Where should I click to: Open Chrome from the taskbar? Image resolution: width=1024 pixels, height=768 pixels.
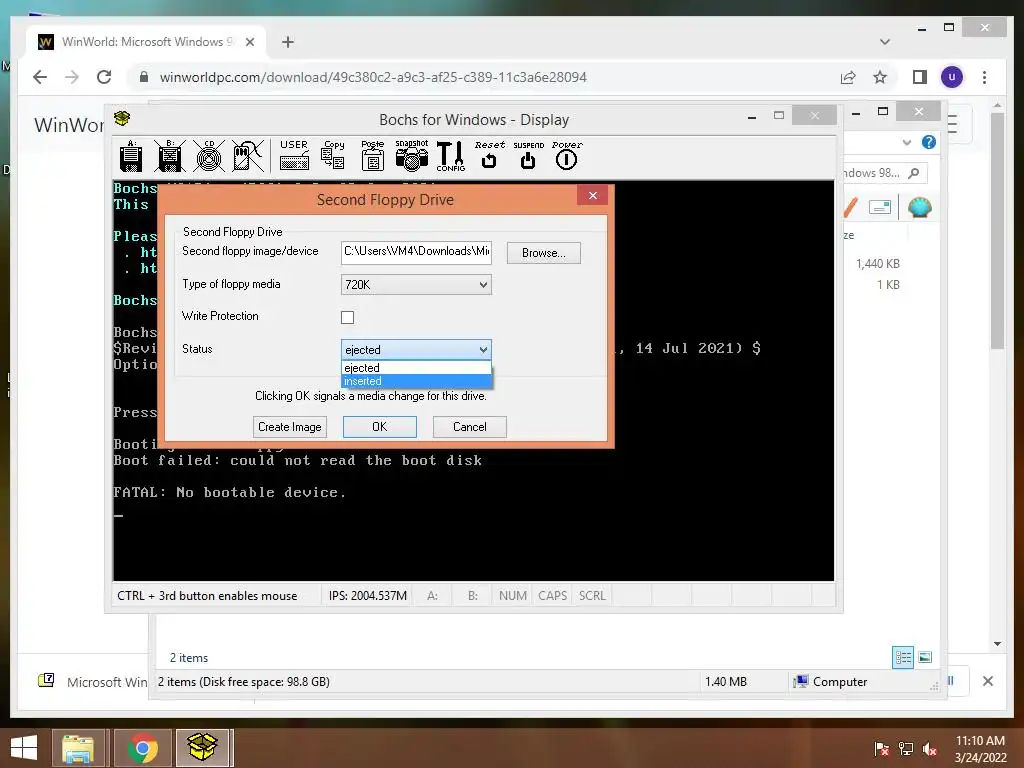(143, 748)
